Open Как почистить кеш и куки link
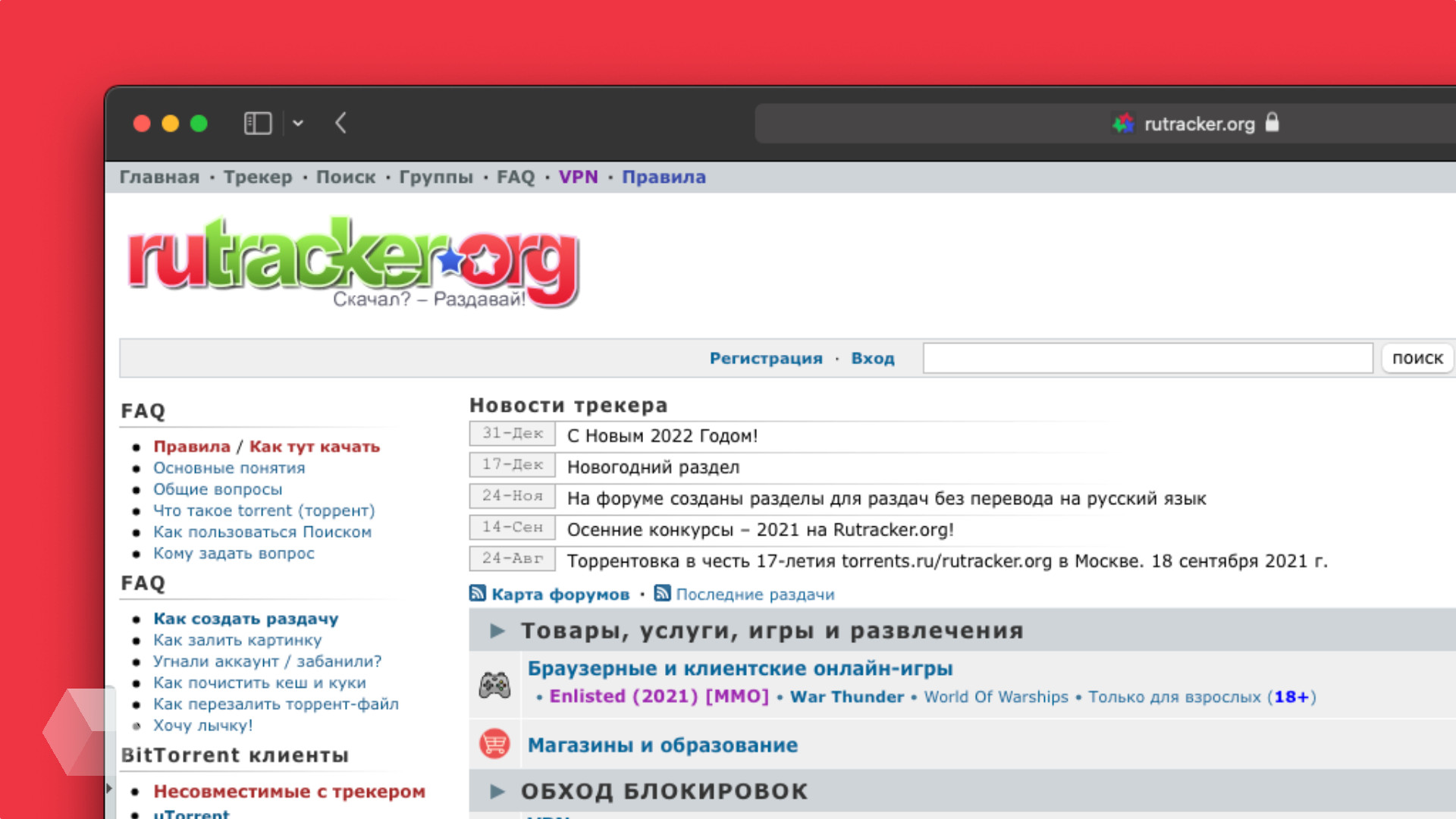The height and width of the screenshot is (819, 1456). [259, 682]
